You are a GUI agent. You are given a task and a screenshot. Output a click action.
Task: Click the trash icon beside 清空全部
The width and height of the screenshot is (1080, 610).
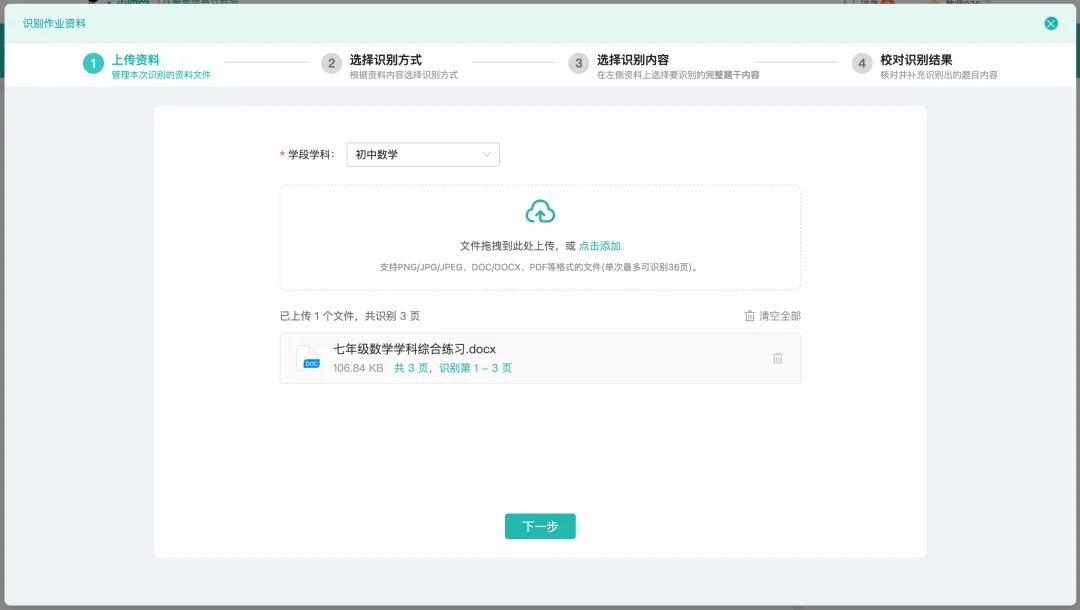(x=749, y=316)
